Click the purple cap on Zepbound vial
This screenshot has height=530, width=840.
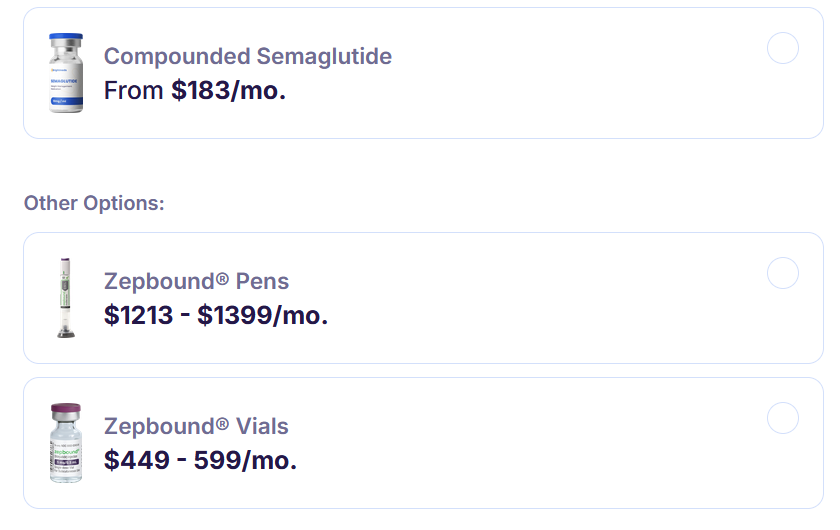point(65,410)
